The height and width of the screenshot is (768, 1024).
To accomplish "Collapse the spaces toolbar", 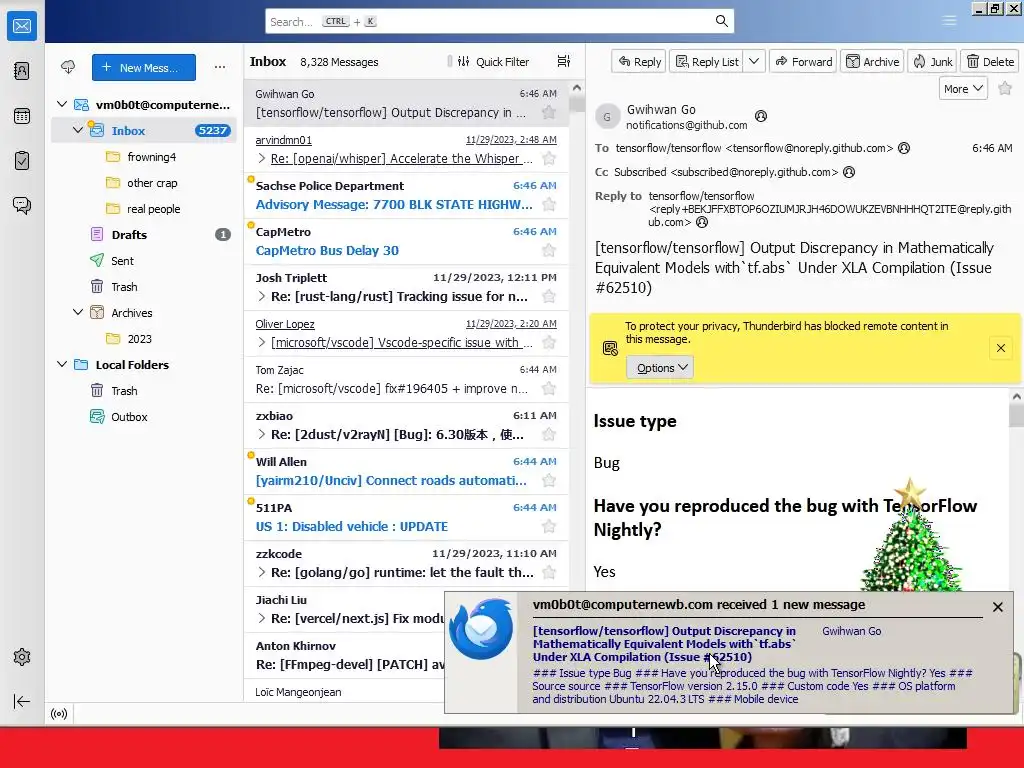I will click(22, 701).
